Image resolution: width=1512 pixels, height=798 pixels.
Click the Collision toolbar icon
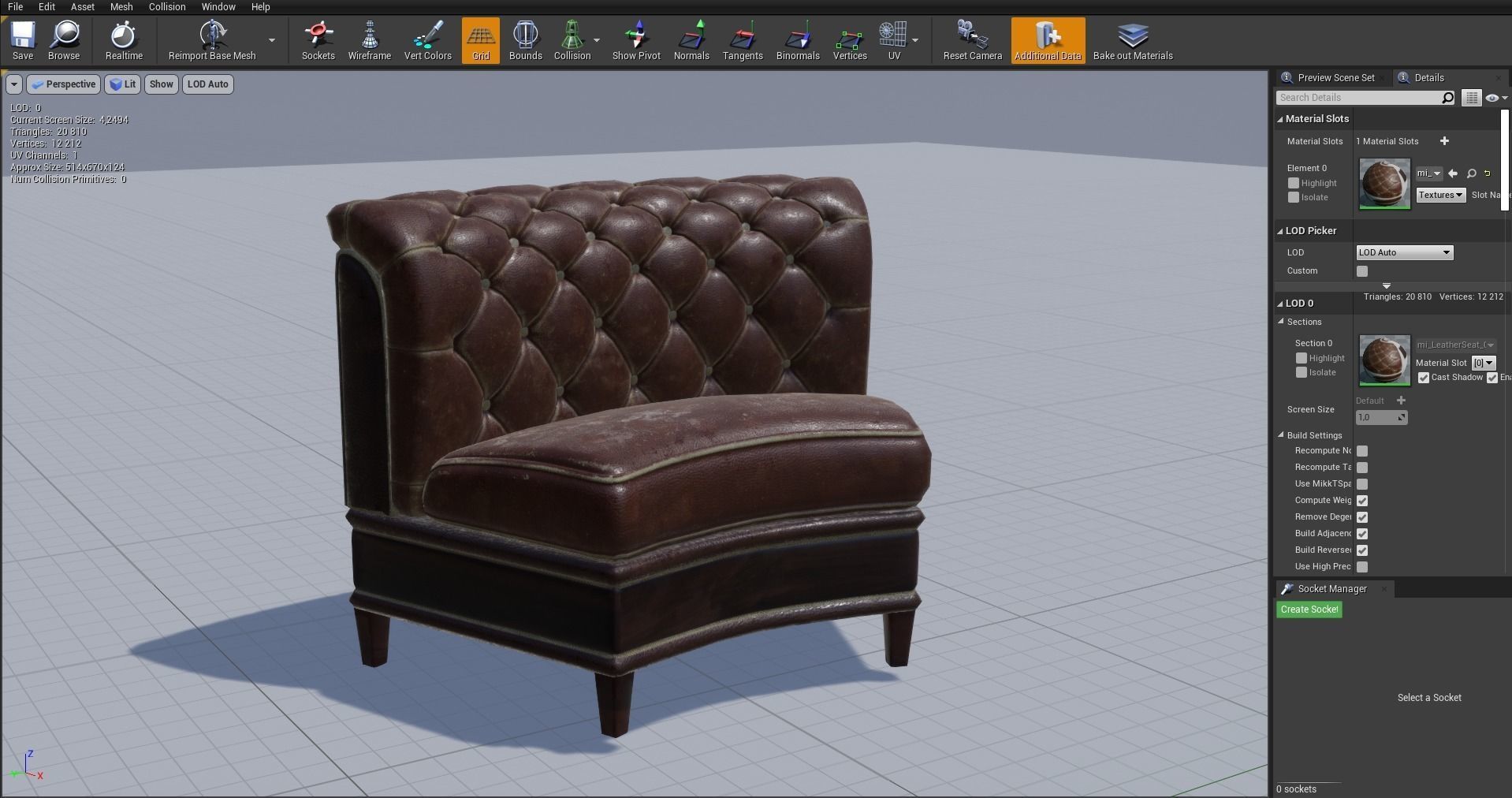tap(572, 40)
